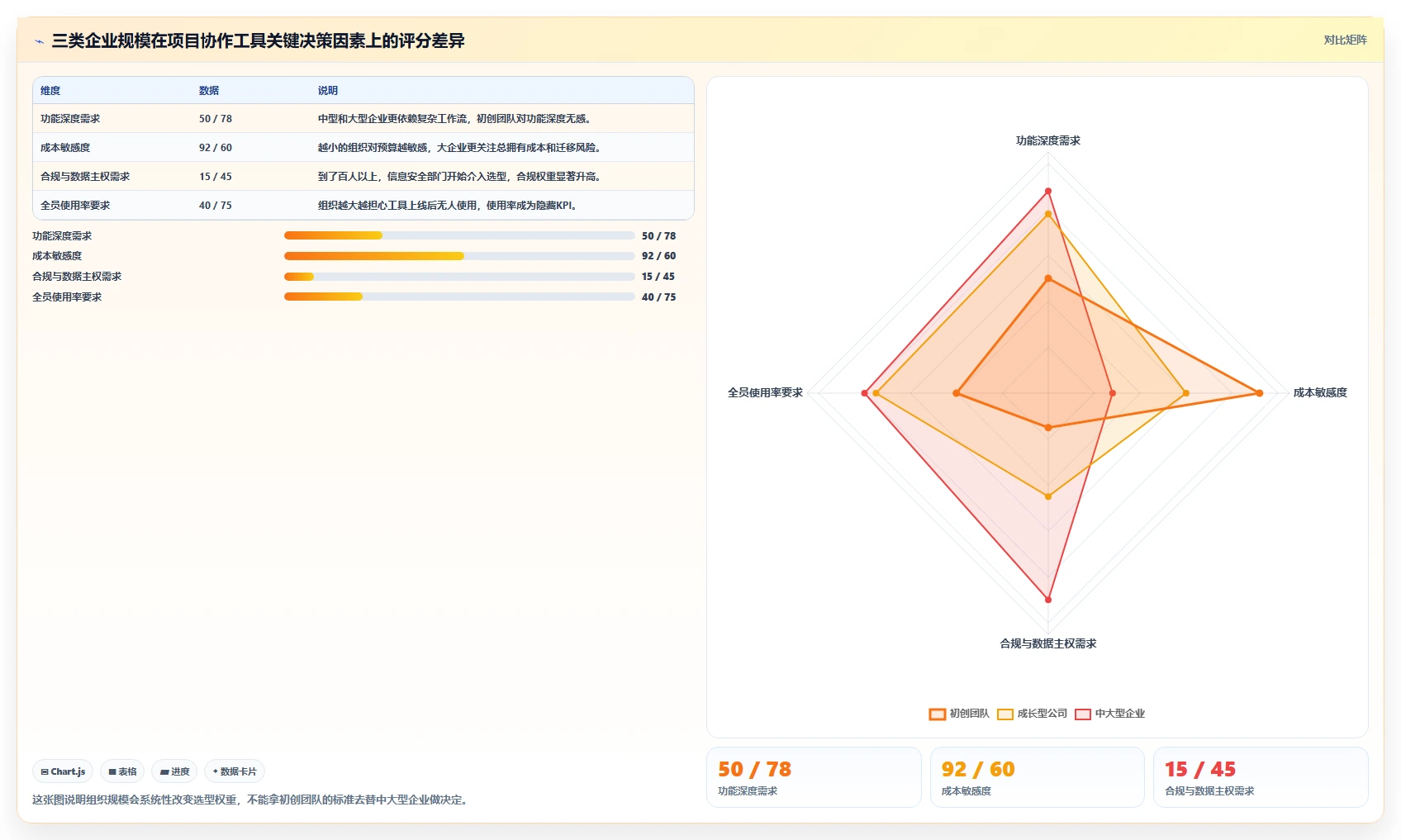The width and height of the screenshot is (1401, 840).
Task: Click description starting 到了百人以上
Action: coord(461,177)
